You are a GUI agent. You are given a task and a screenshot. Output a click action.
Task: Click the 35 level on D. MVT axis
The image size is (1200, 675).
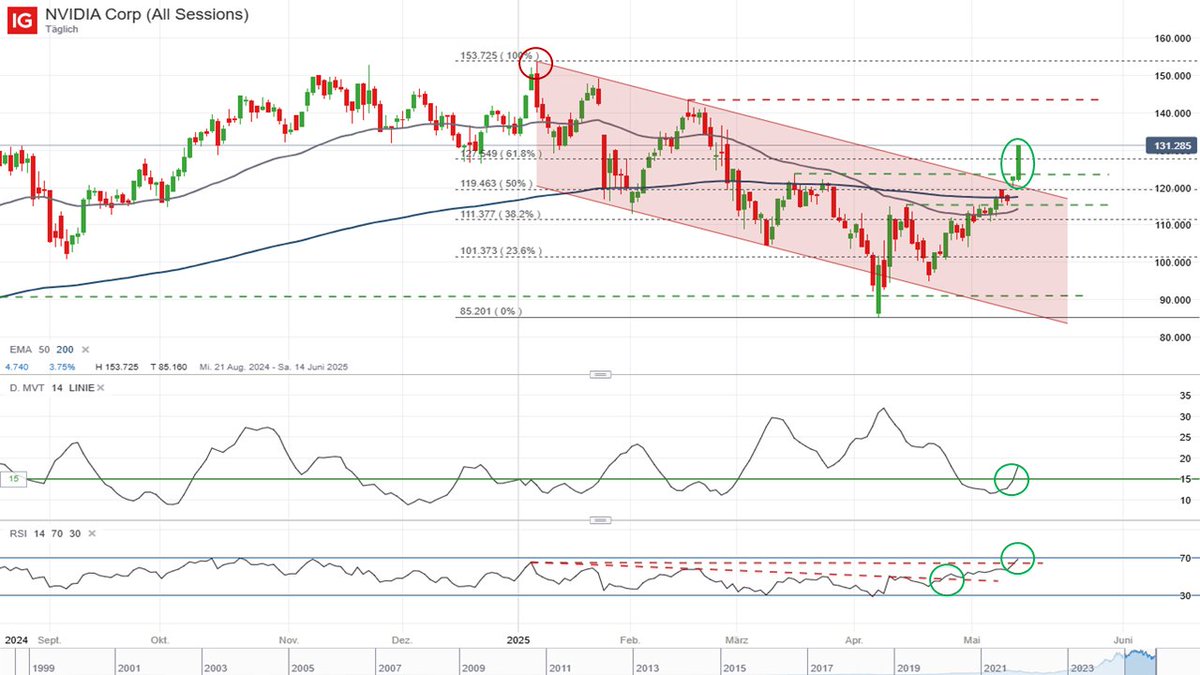tap(1186, 396)
